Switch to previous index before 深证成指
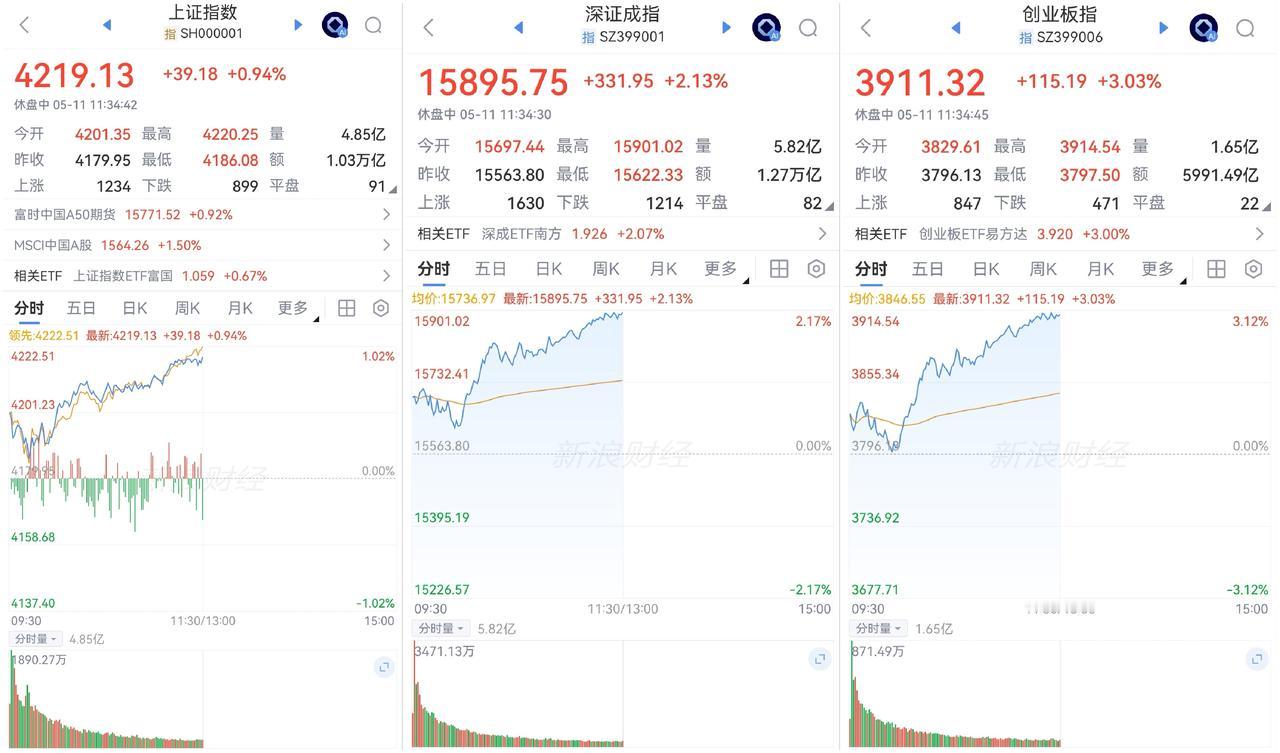Screen dimensions: 1280x753 click(518, 28)
